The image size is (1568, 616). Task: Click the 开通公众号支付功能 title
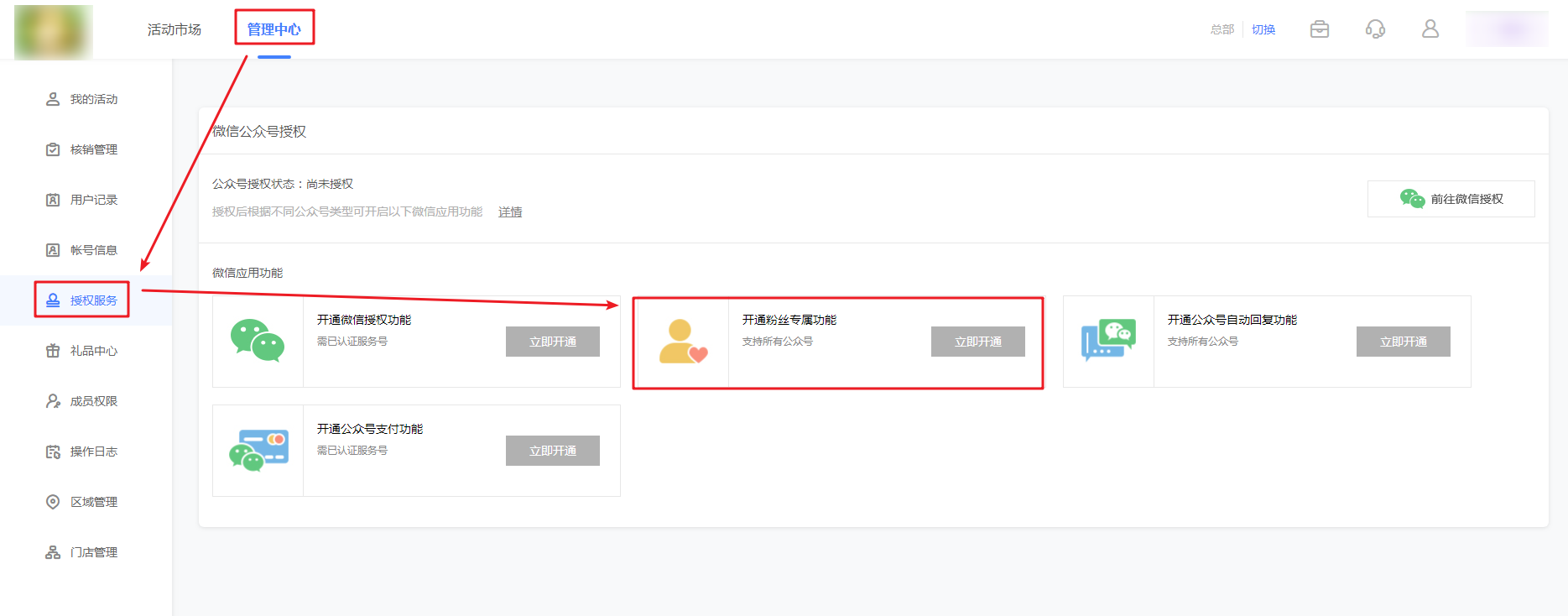point(370,429)
